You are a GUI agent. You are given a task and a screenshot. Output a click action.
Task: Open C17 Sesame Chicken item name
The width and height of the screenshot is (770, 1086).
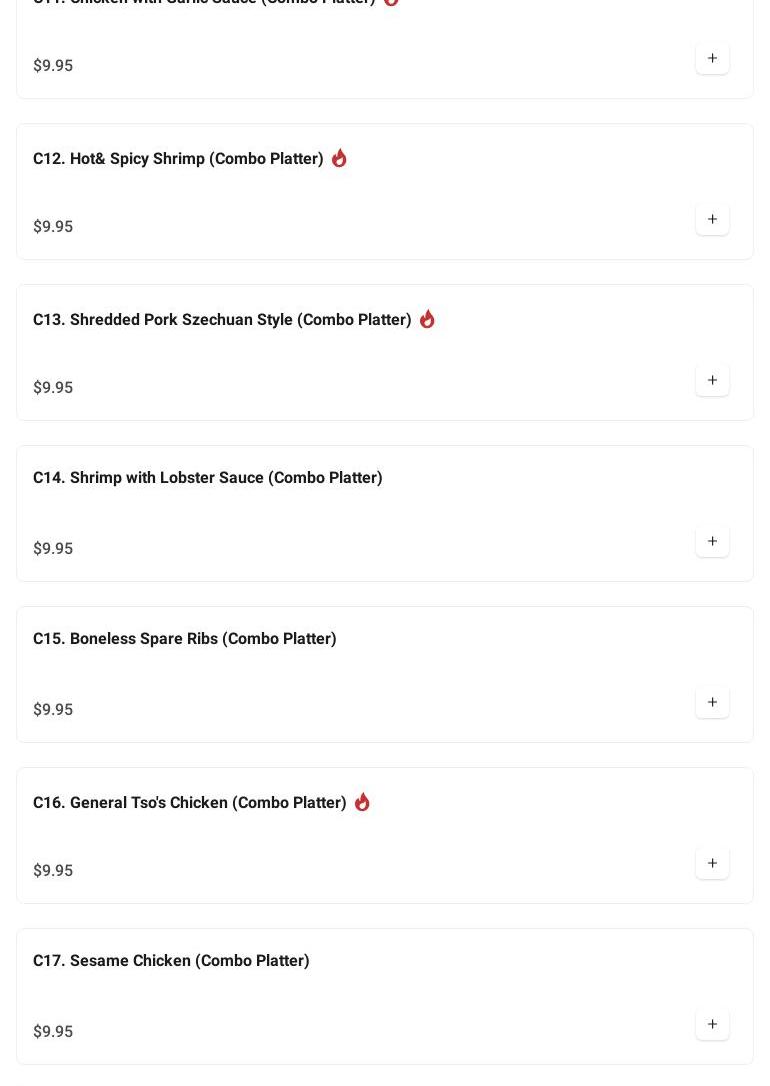pos(171,961)
